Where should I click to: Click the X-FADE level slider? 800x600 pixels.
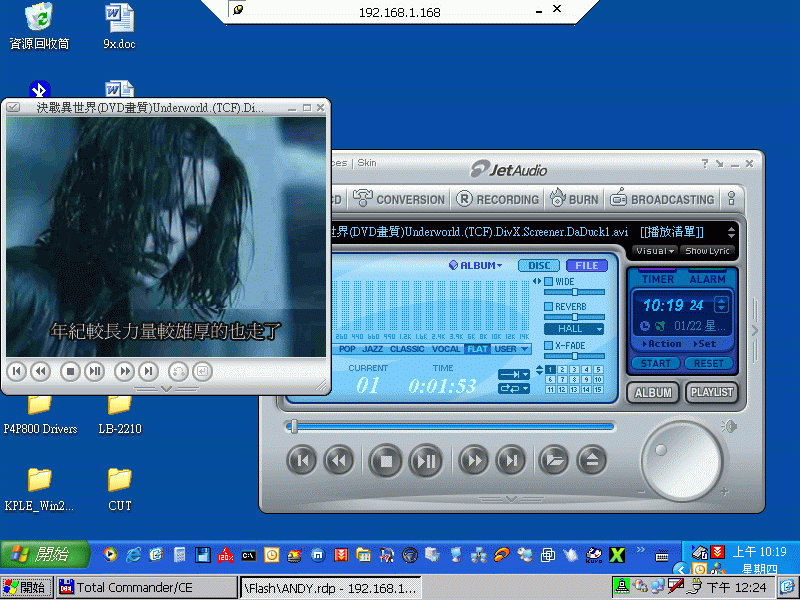pos(574,356)
